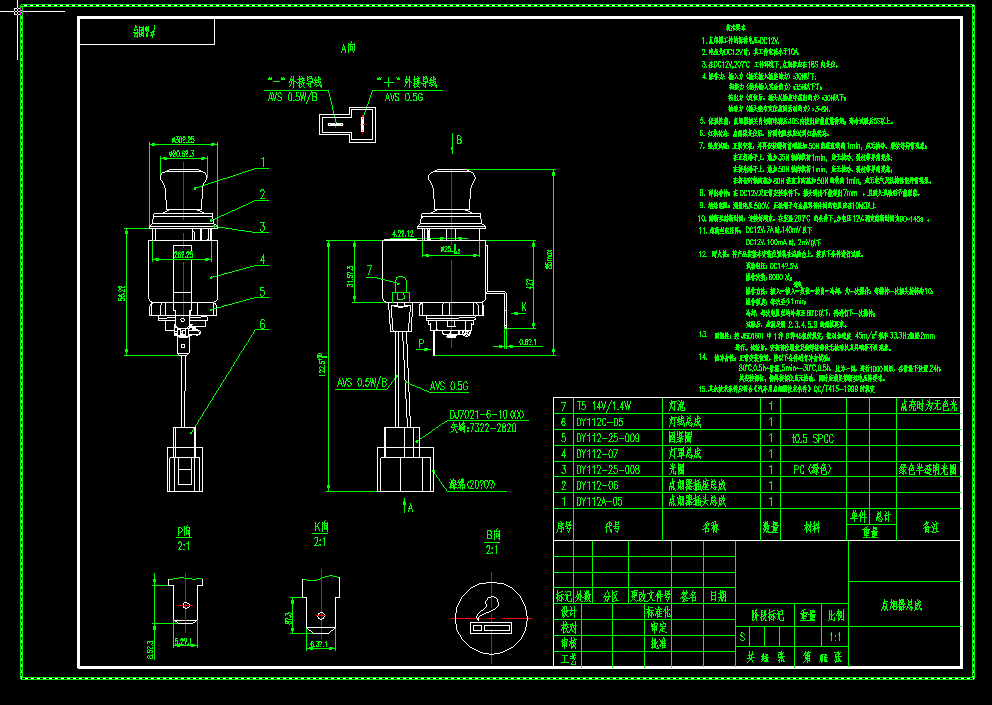
Task: Select material entry "PC (绿色)"
Action: (812, 470)
